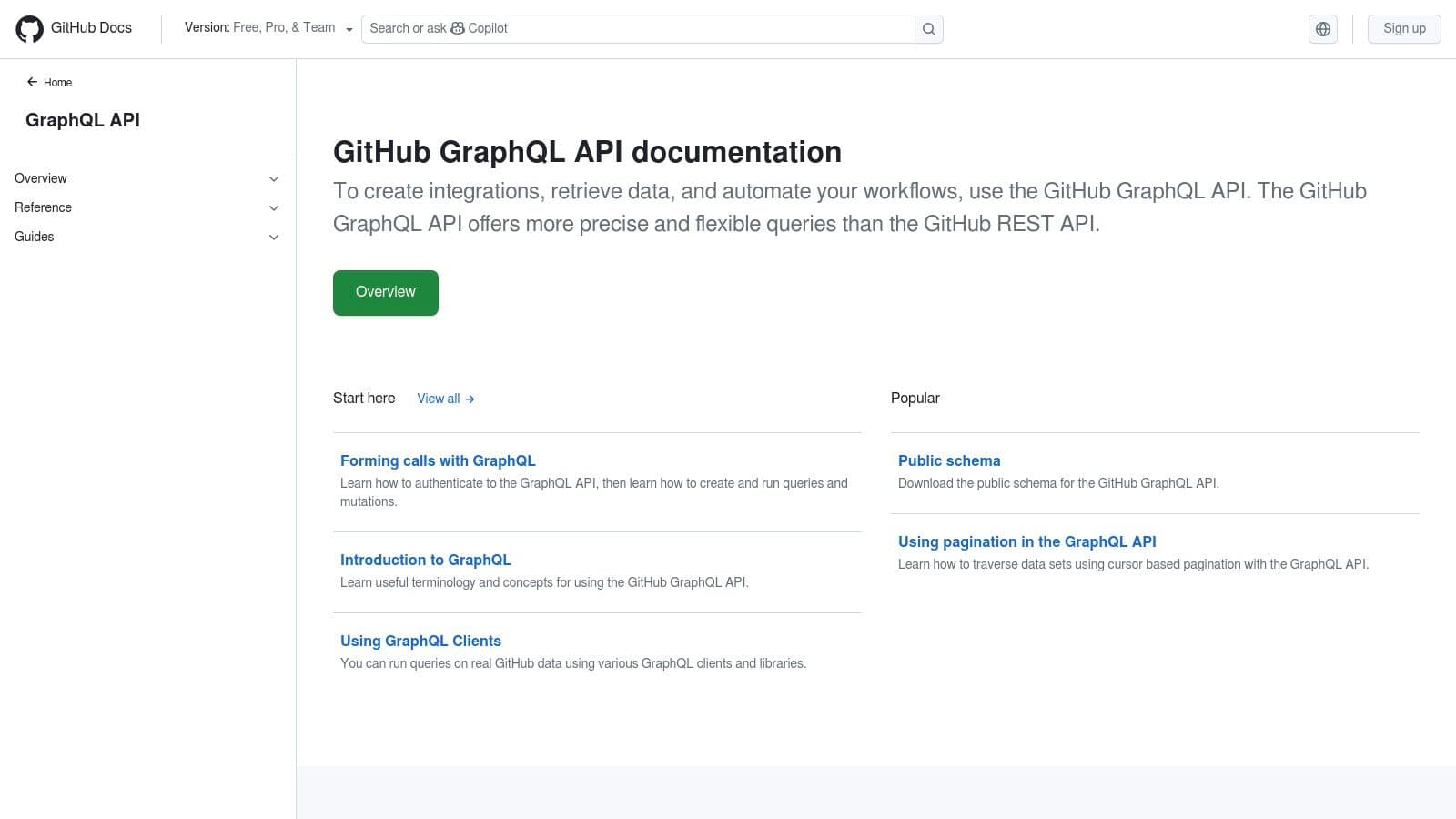Click inside the search input field
1456x819 pixels.
(637, 28)
